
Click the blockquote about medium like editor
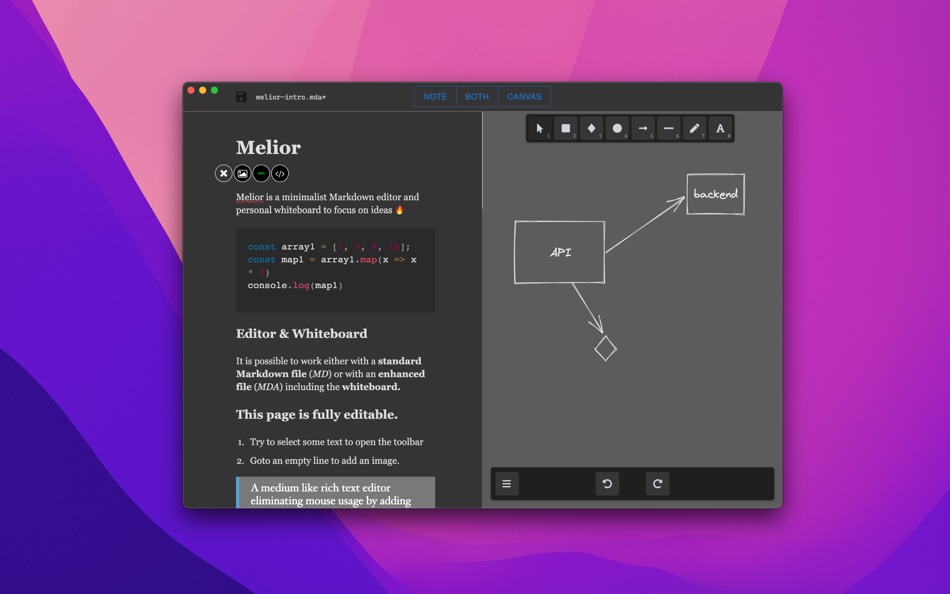pos(336,493)
